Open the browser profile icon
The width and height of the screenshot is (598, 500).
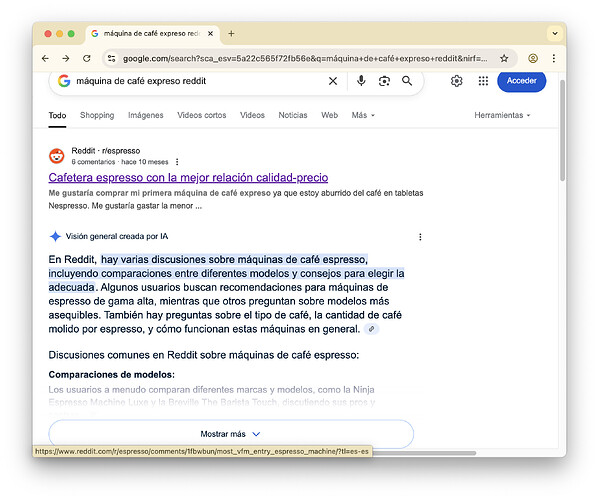point(533,58)
